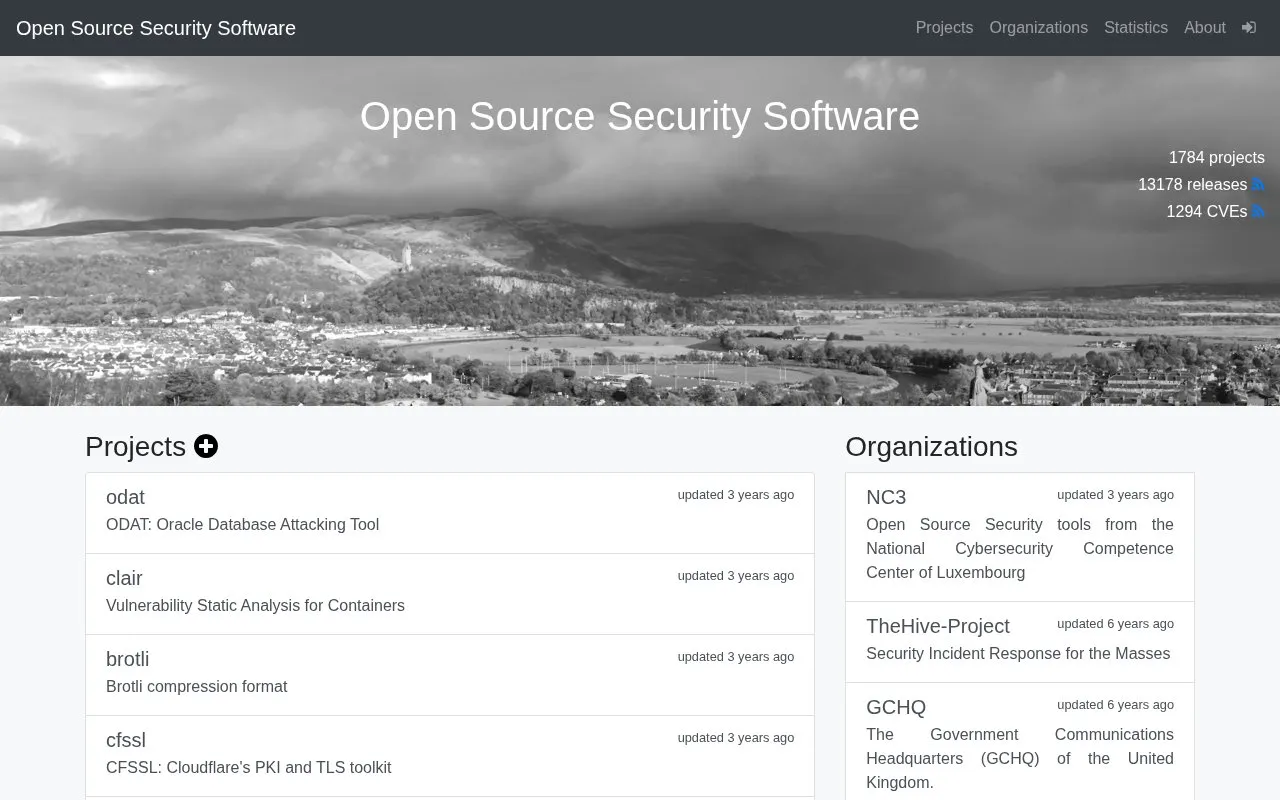Go to Organizations in the navbar
This screenshot has width=1280, height=800.
[x=1038, y=28]
